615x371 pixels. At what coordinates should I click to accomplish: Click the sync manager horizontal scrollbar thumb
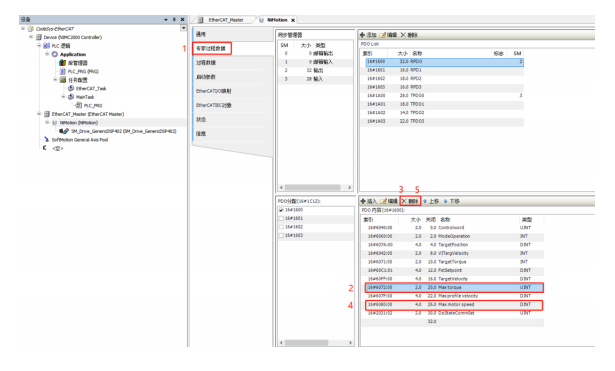(x=313, y=187)
